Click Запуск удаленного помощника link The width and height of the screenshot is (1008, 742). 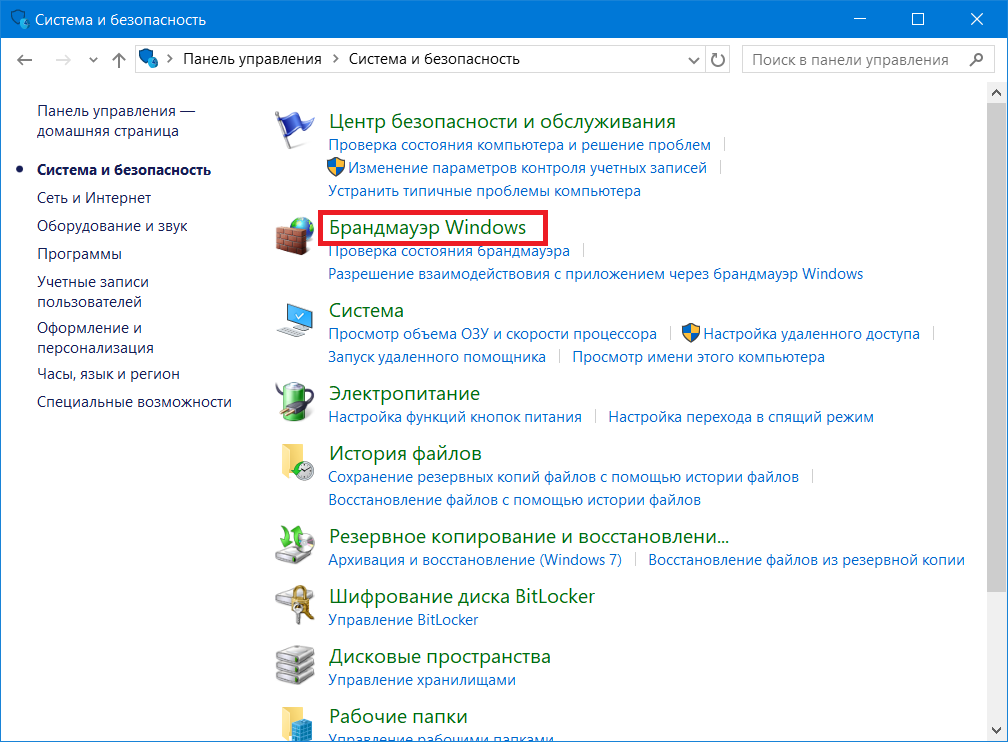coord(436,357)
